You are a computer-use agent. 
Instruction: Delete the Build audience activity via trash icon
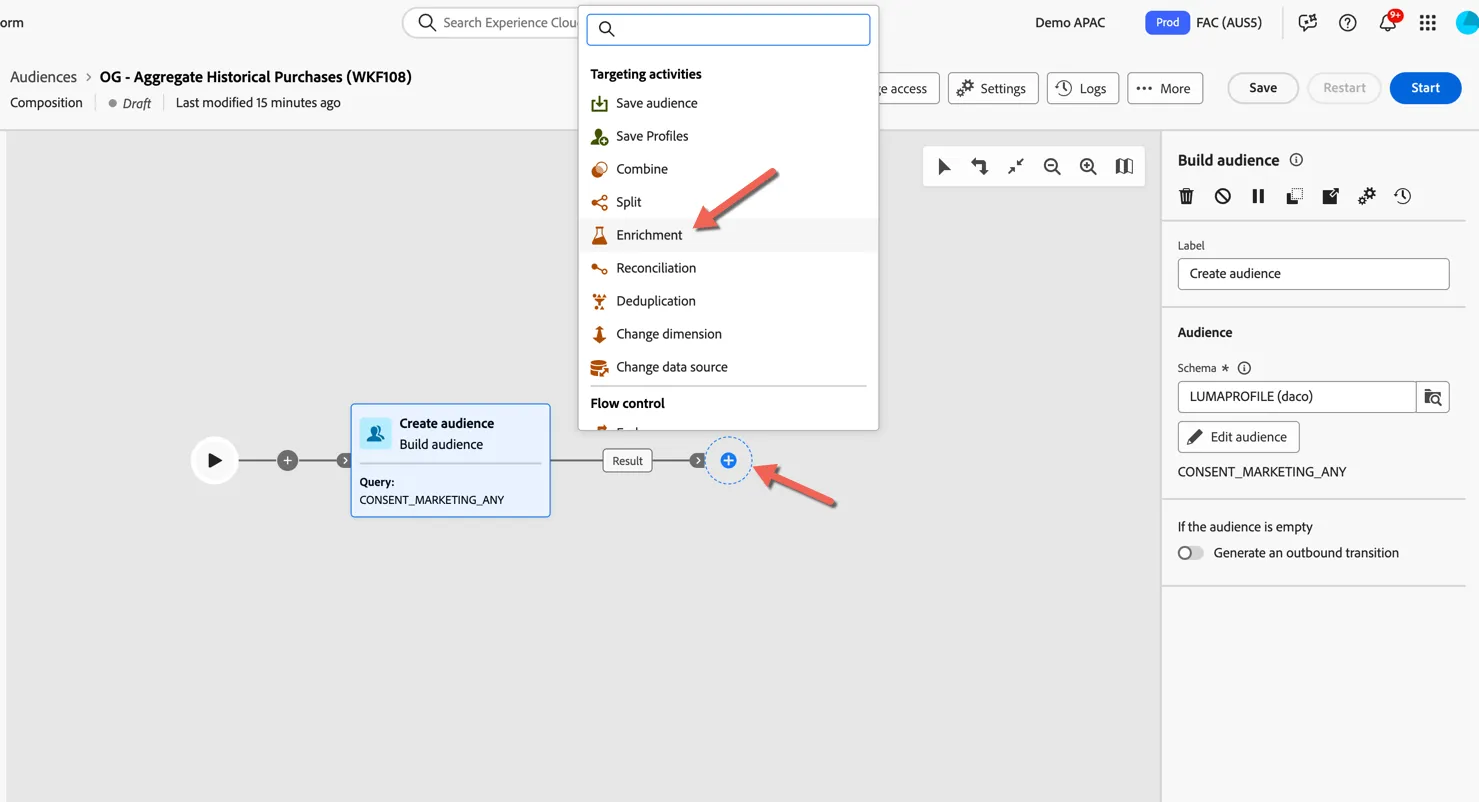coord(1187,196)
